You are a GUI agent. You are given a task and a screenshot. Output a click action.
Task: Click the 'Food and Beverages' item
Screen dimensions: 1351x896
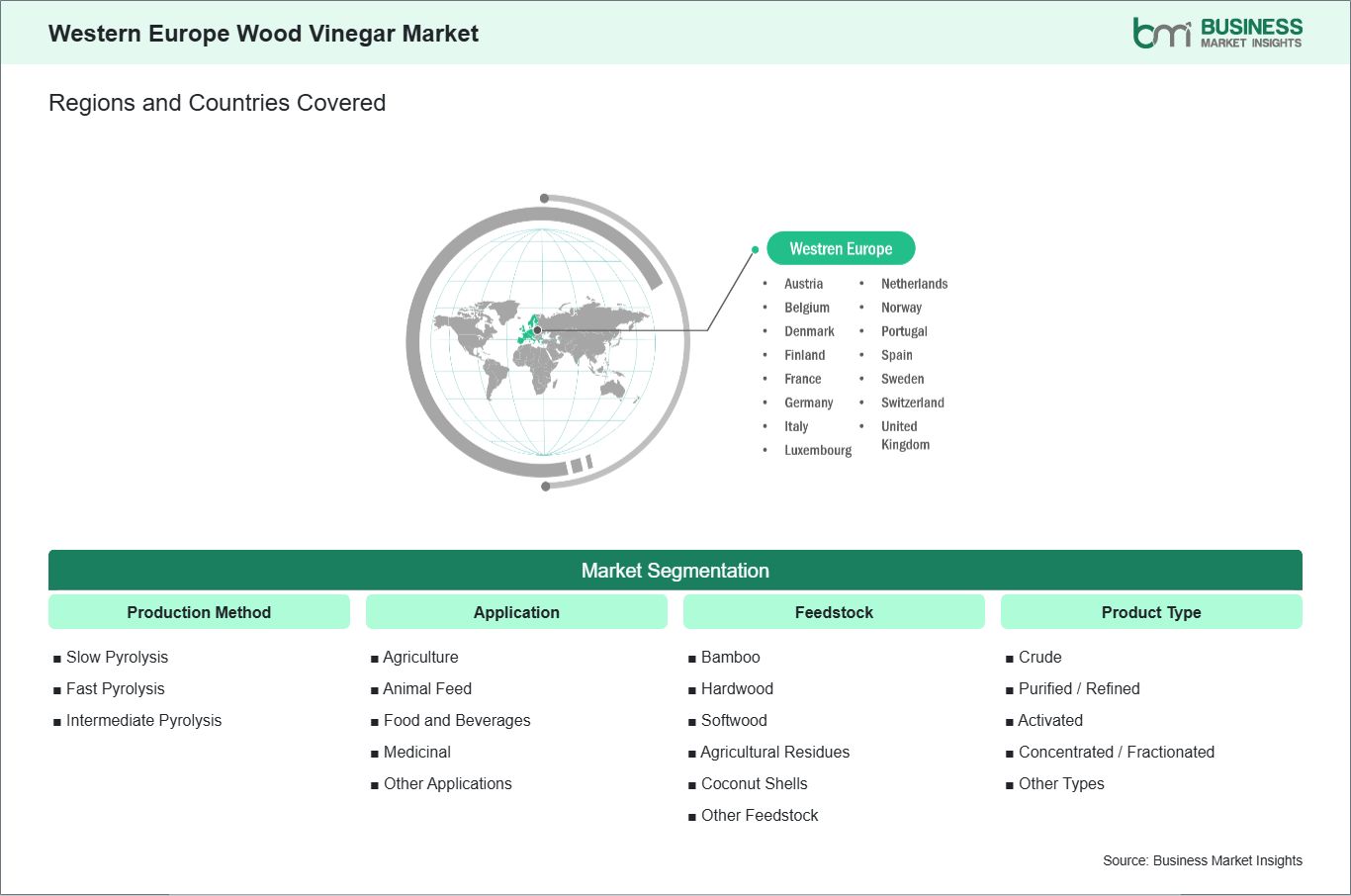457,720
